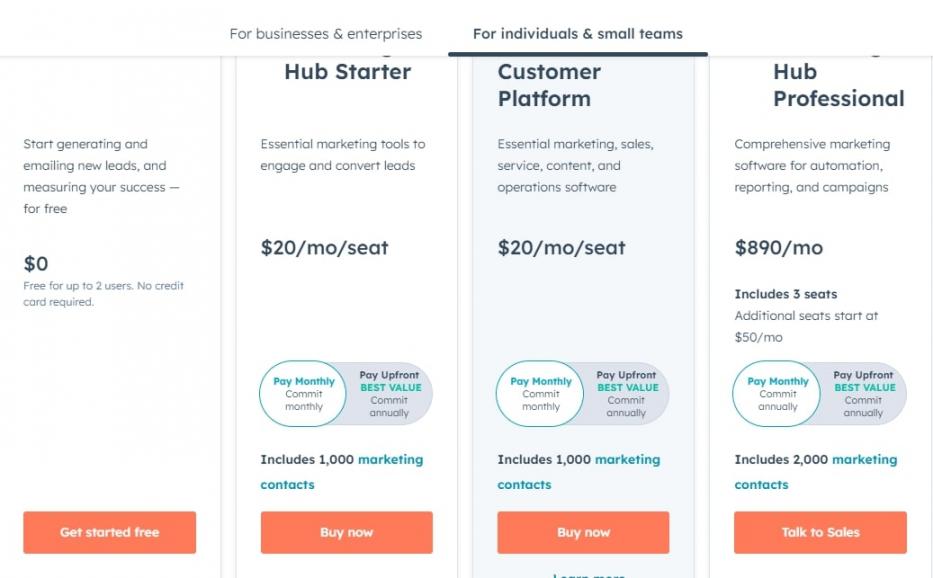The image size is (933, 578).
Task: Click the $890/mo price text
Action: [779, 248]
